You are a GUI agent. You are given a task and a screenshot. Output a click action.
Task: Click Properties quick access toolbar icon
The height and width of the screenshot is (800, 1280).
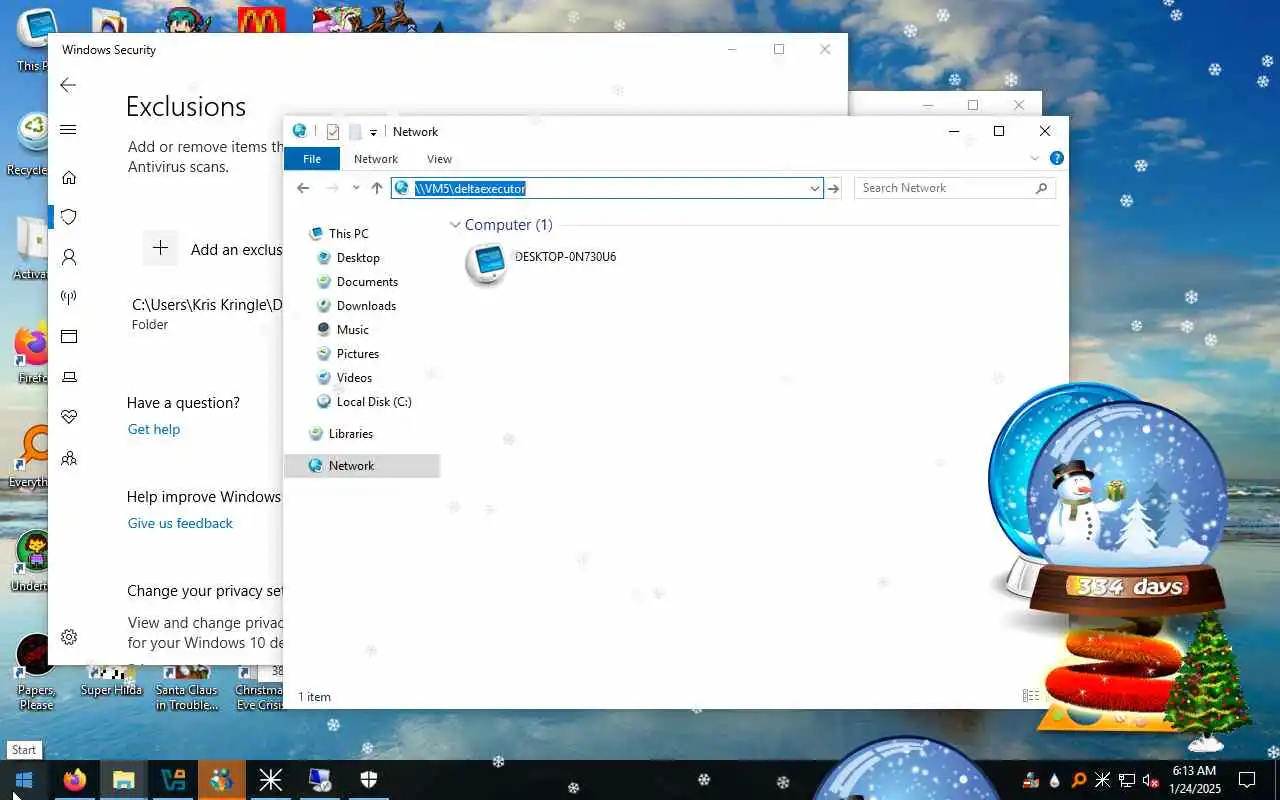pyautogui.click(x=333, y=132)
